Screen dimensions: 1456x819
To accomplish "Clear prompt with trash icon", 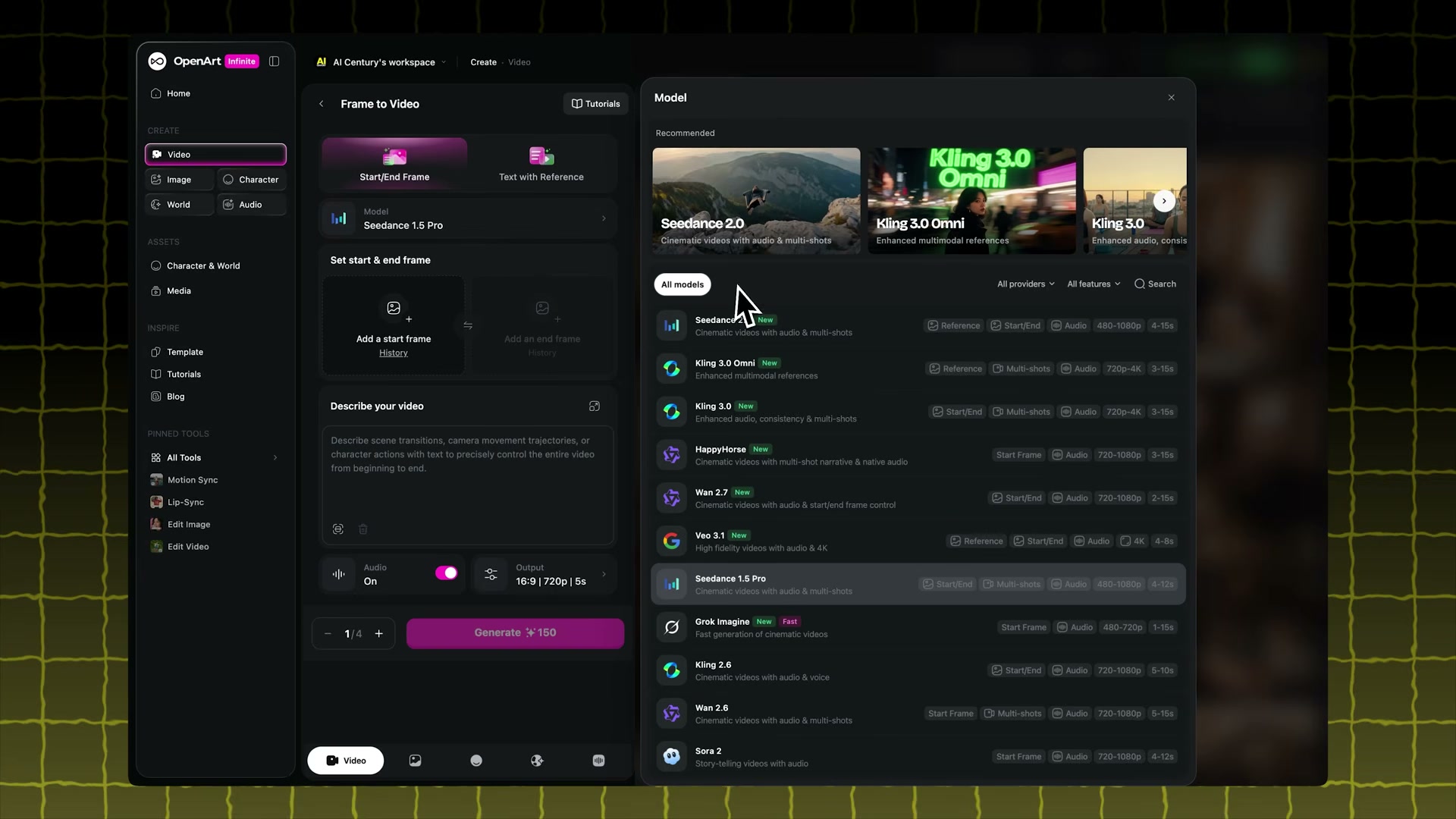I will click(x=363, y=529).
